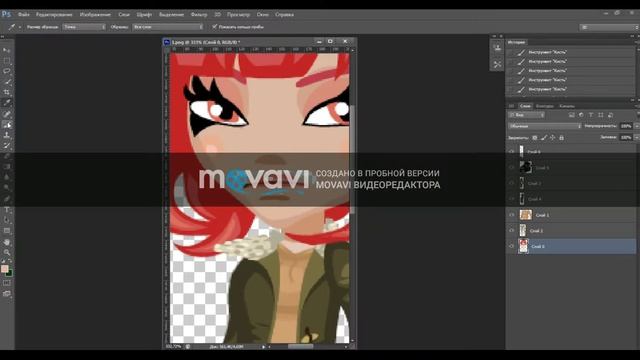Click the opacity percentage field
The image size is (640, 360).
pos(626,126)
